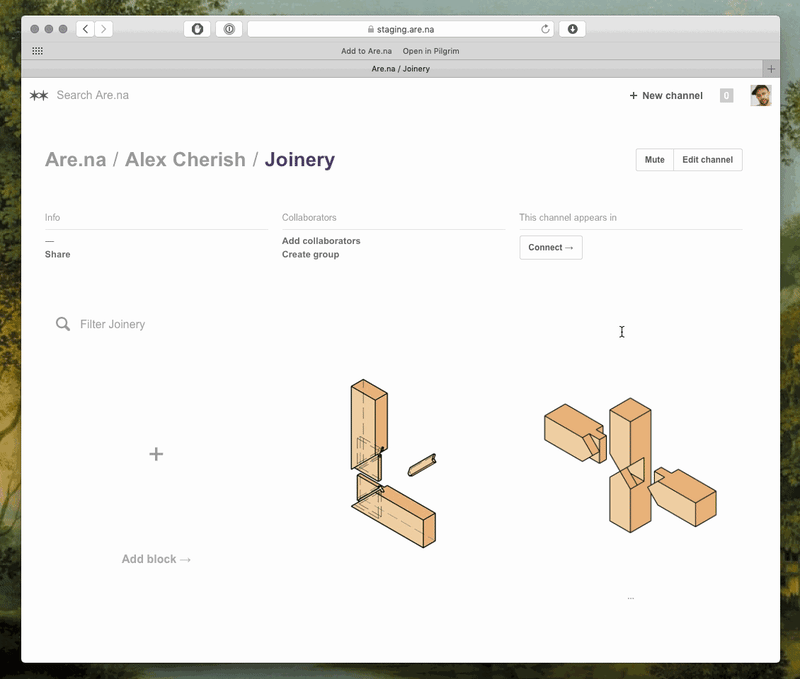The width and height of the screenshot is (800, 679).
Task: Click Create group
Action: [x=310, y=255]
